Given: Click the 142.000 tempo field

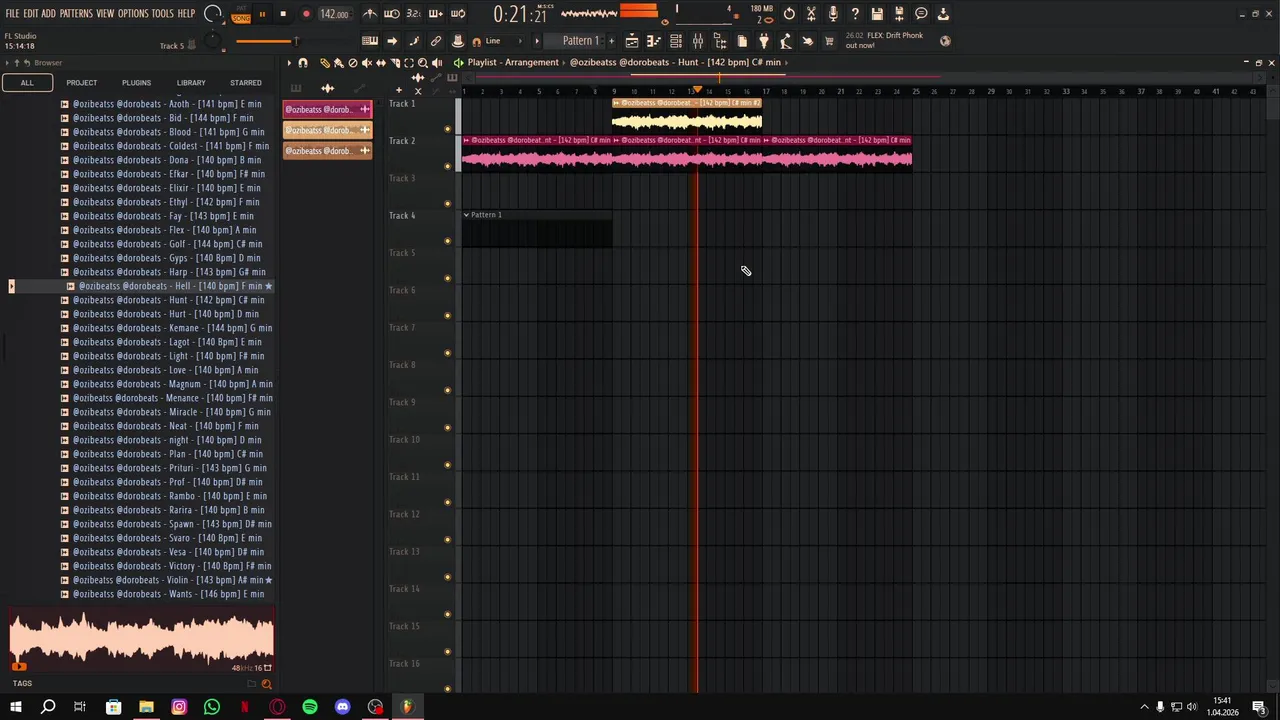Looking at the screenshot, I should point(334,14).
